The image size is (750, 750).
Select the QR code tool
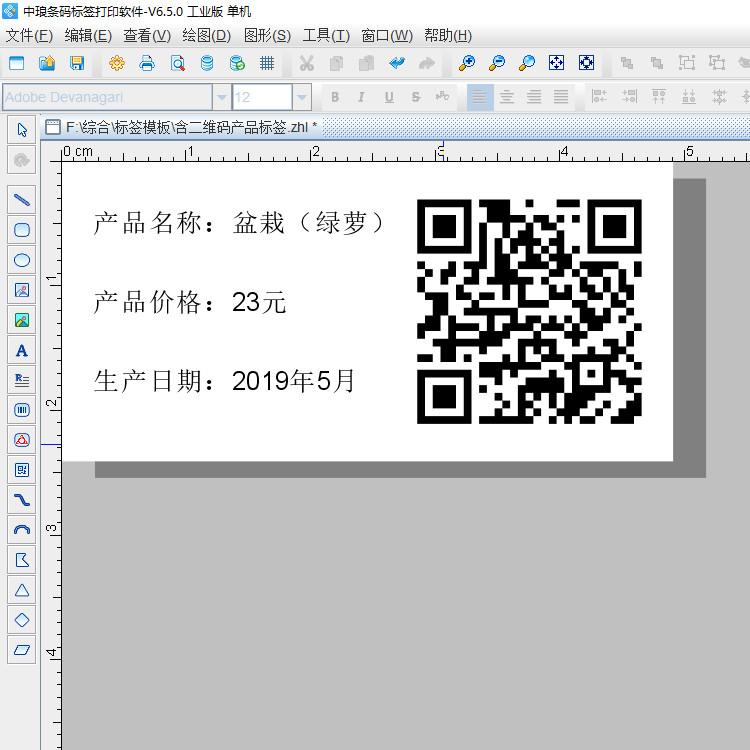22,470
